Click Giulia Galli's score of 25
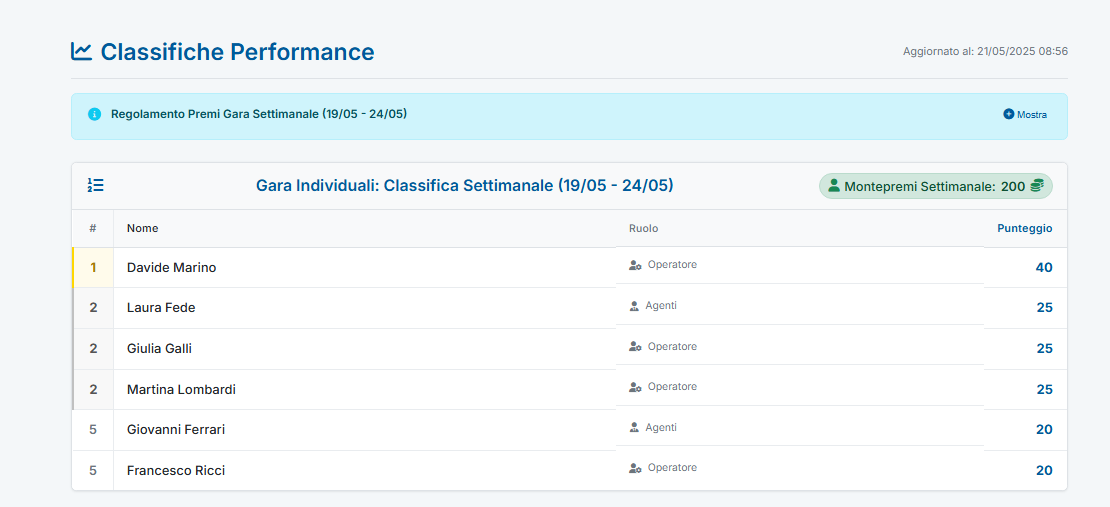Viewport: 1110px width, 507px height. (1044, 348)
